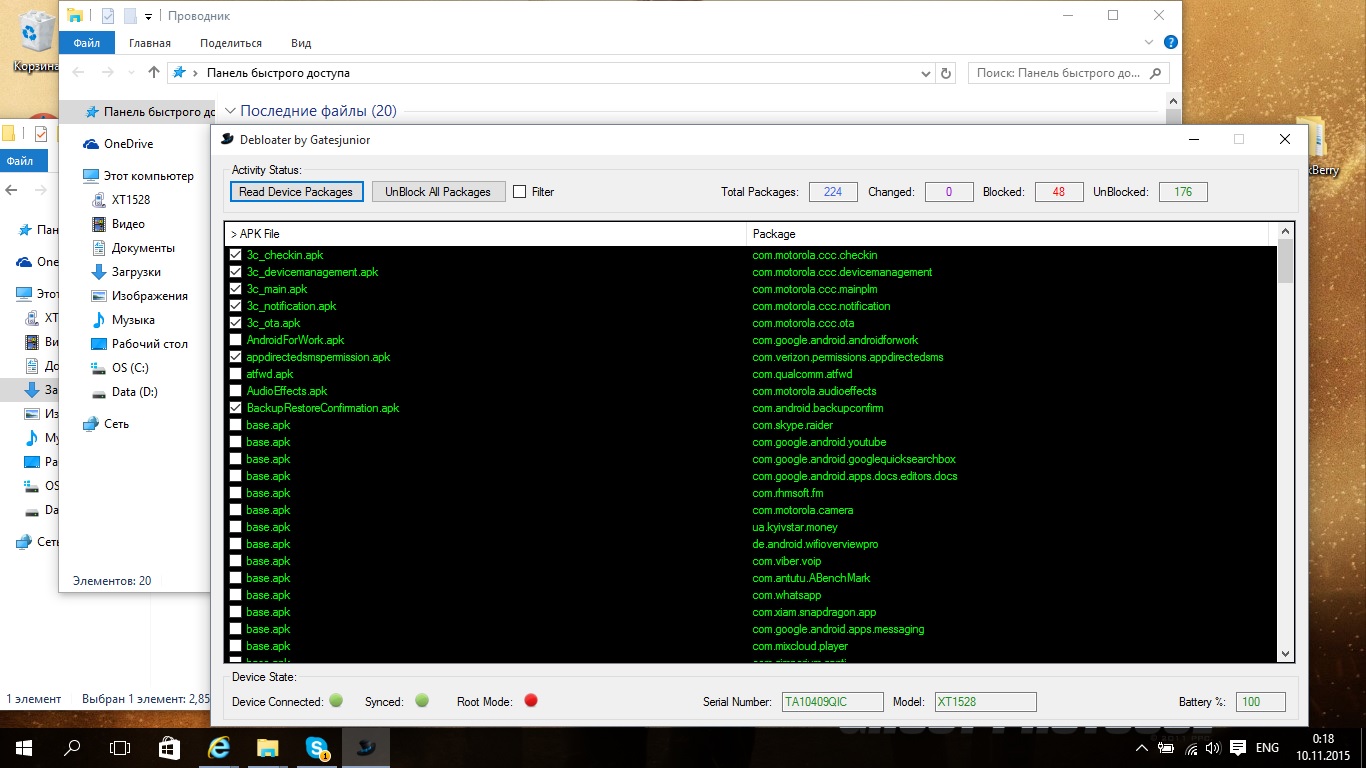Click the Model XT1528 field
Screen dimensions: 1366x768
pos(985,702)
